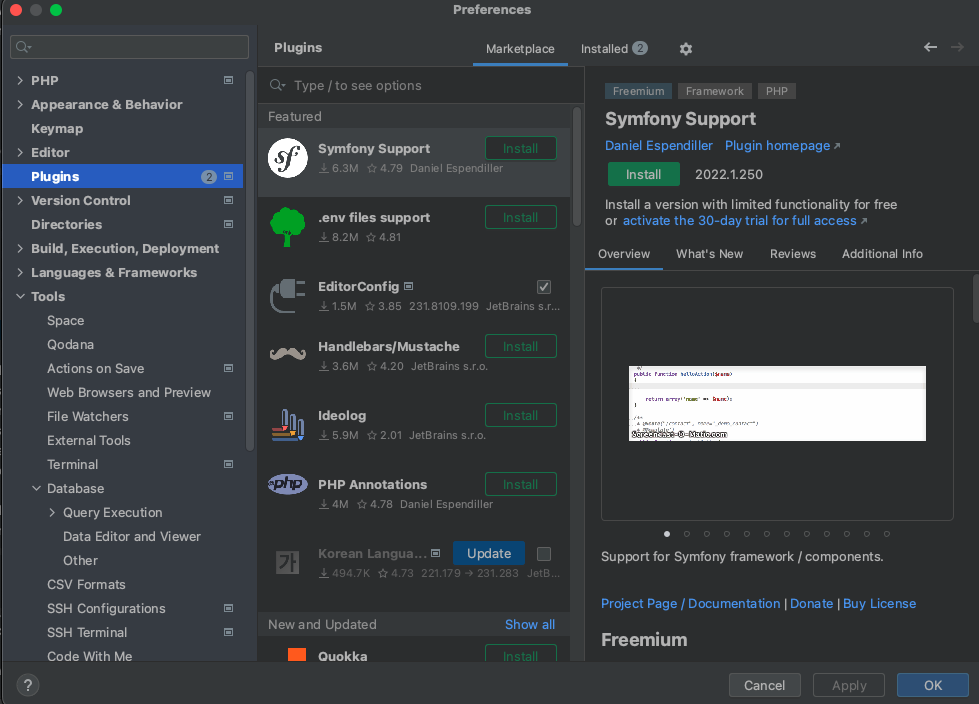This screenshot has height=704, width=979.
Task: Open the Overview tab
Action: point(624,254)
